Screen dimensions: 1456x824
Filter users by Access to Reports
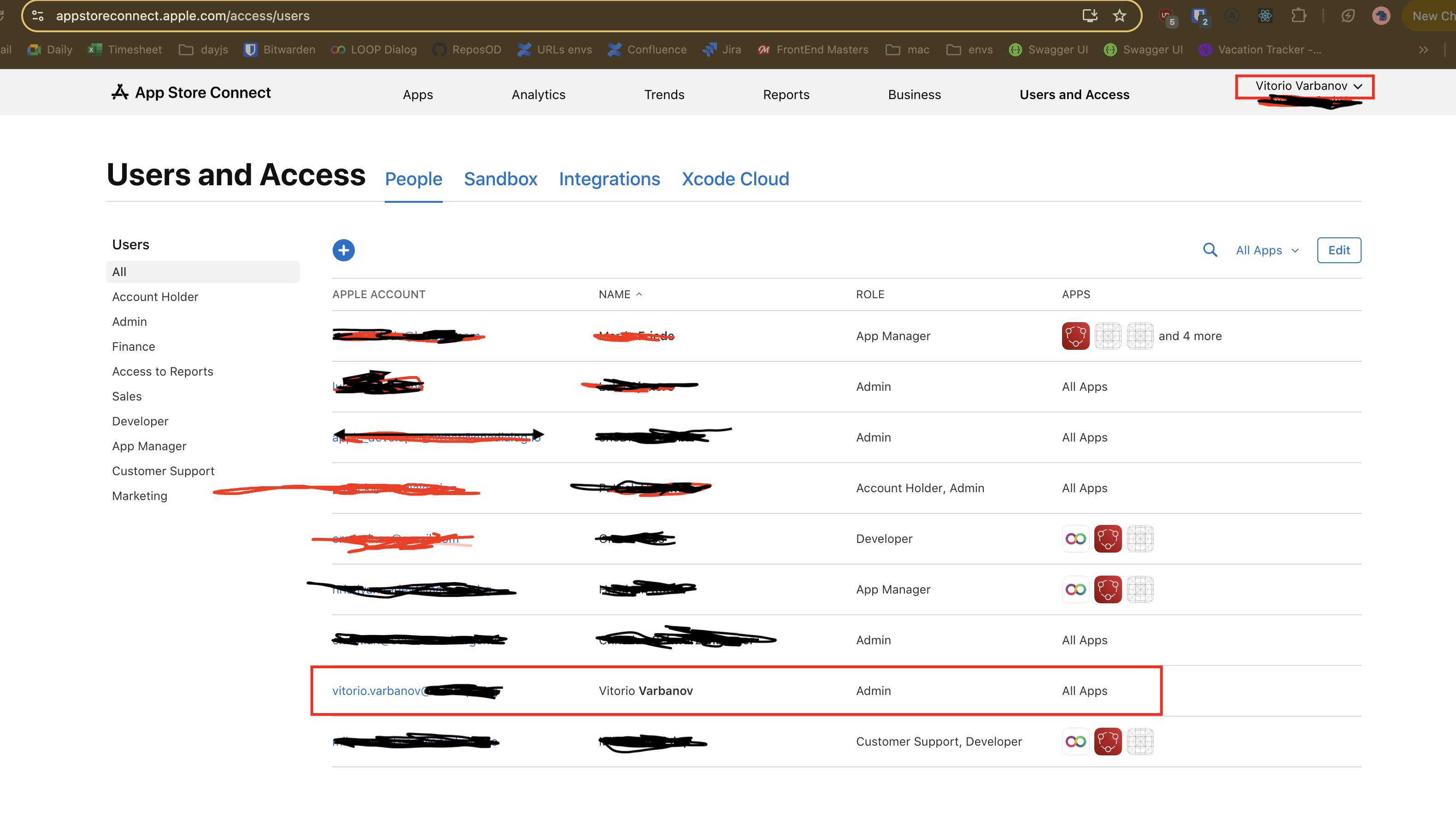pos(162,371)
